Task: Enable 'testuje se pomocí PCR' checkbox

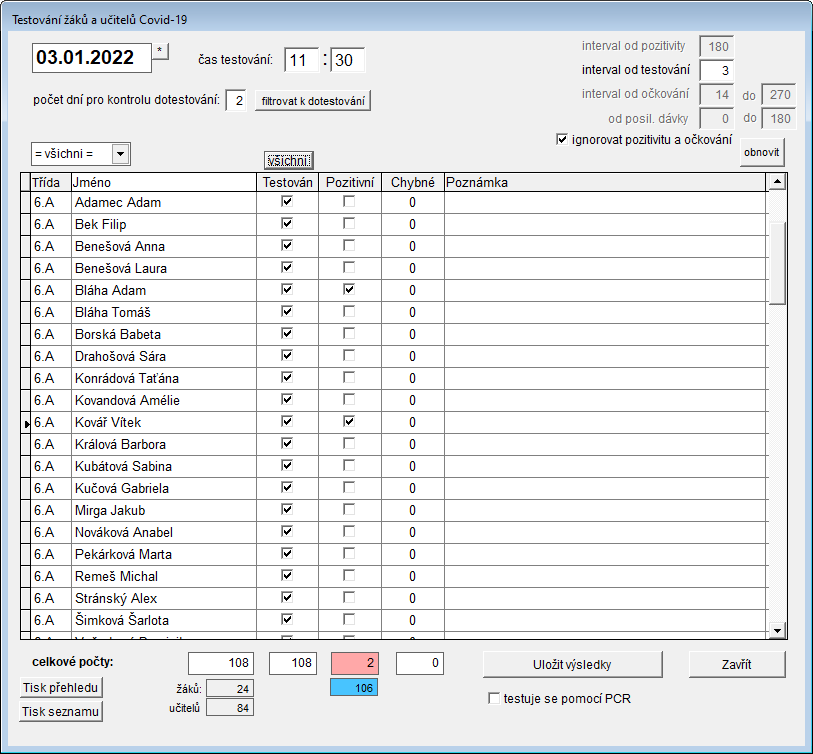Action: [x=494, y=699]
